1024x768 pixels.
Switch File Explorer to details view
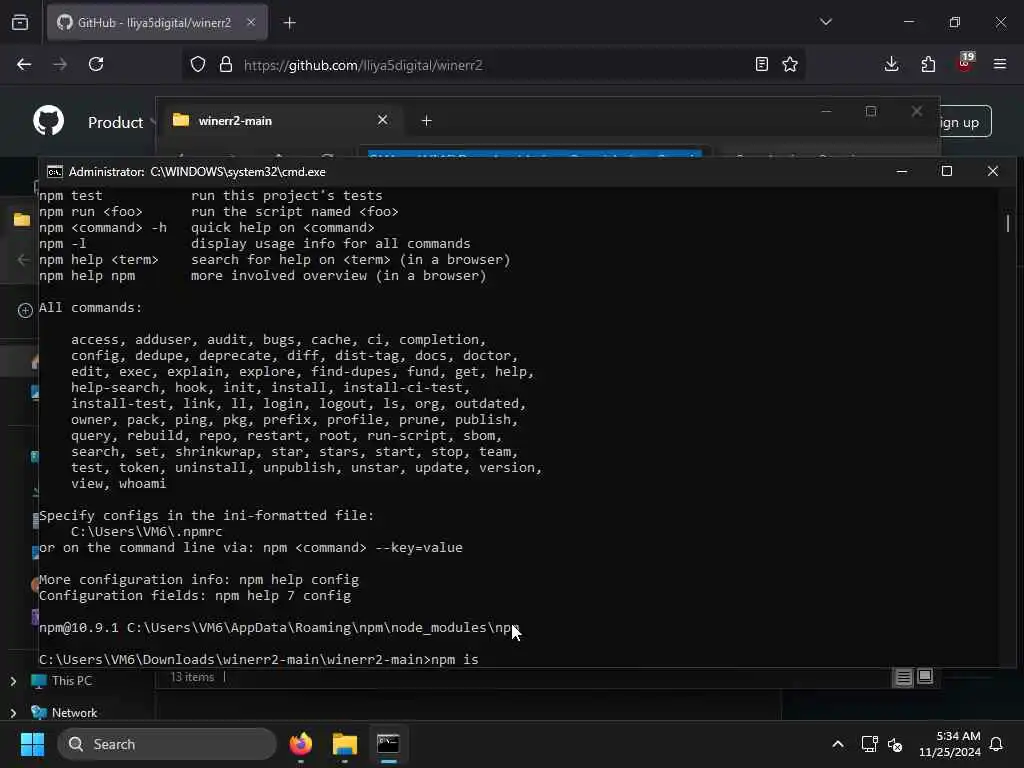904,677
